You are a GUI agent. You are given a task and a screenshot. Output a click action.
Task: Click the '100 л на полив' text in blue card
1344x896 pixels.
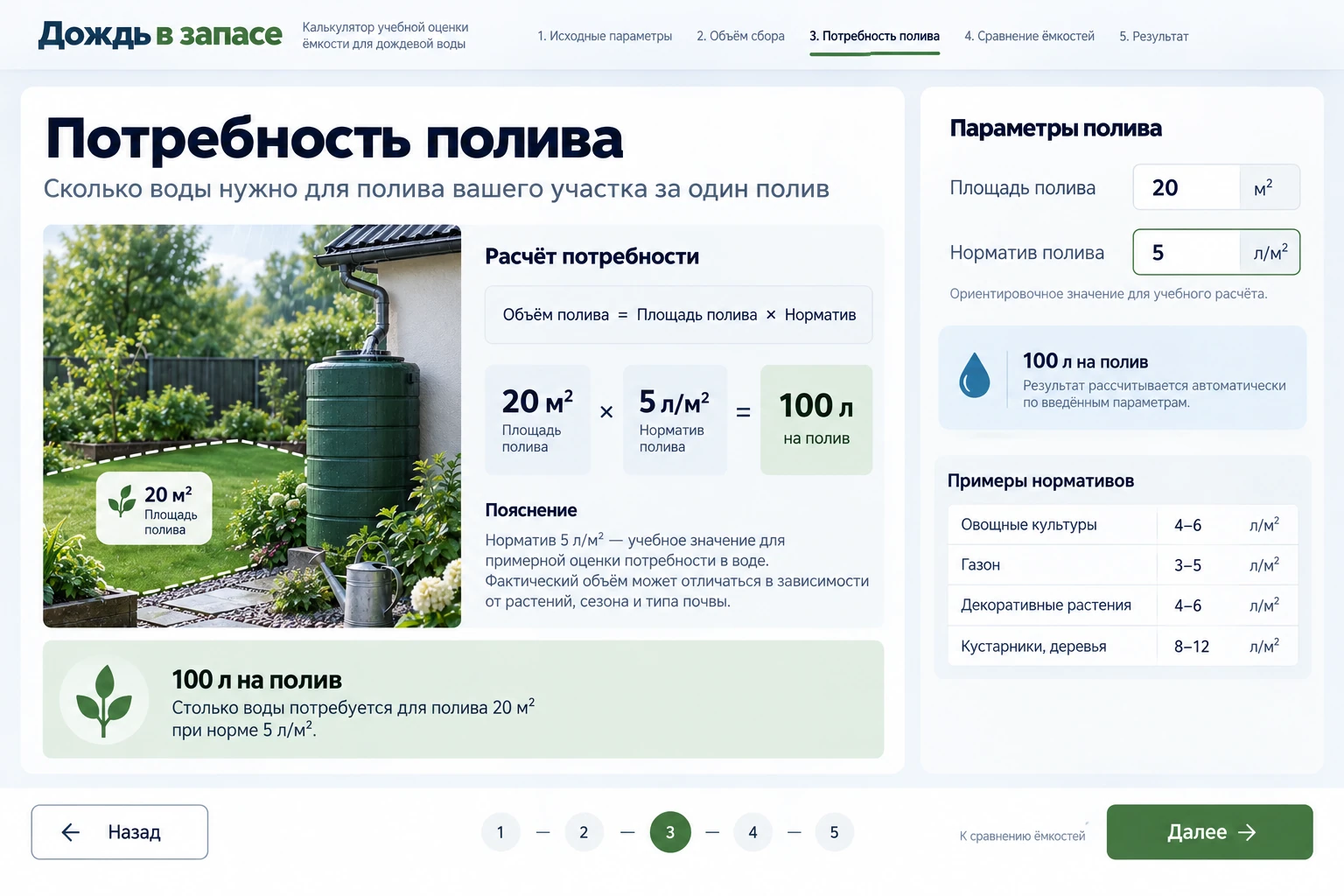1086,360
